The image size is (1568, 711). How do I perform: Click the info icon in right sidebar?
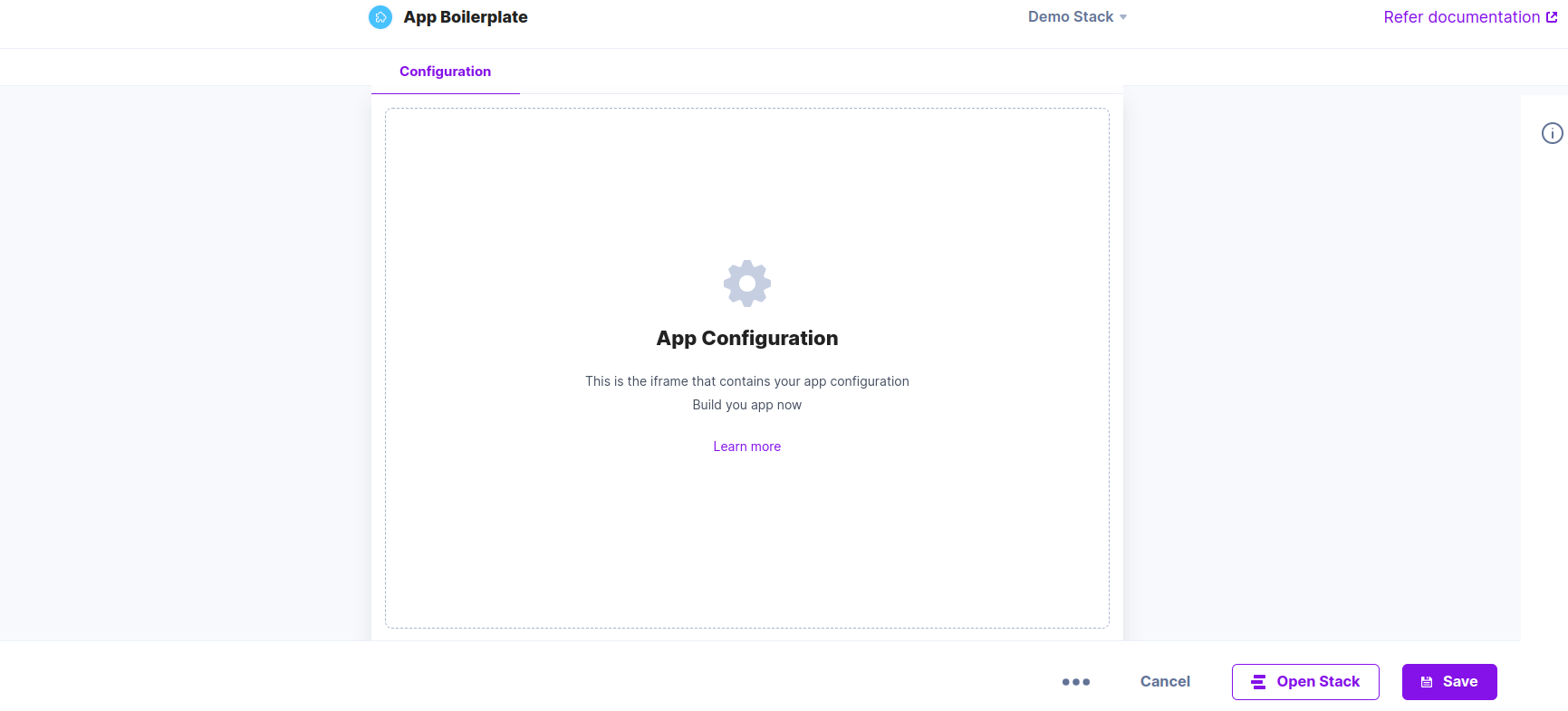pyautogui.click(x=1552, y=133)
